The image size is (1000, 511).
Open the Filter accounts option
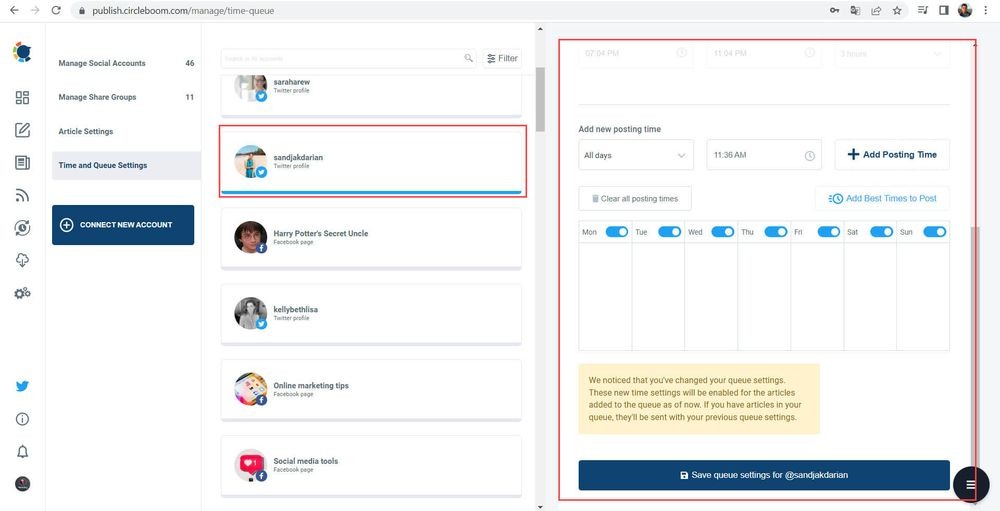click(502, 58)
